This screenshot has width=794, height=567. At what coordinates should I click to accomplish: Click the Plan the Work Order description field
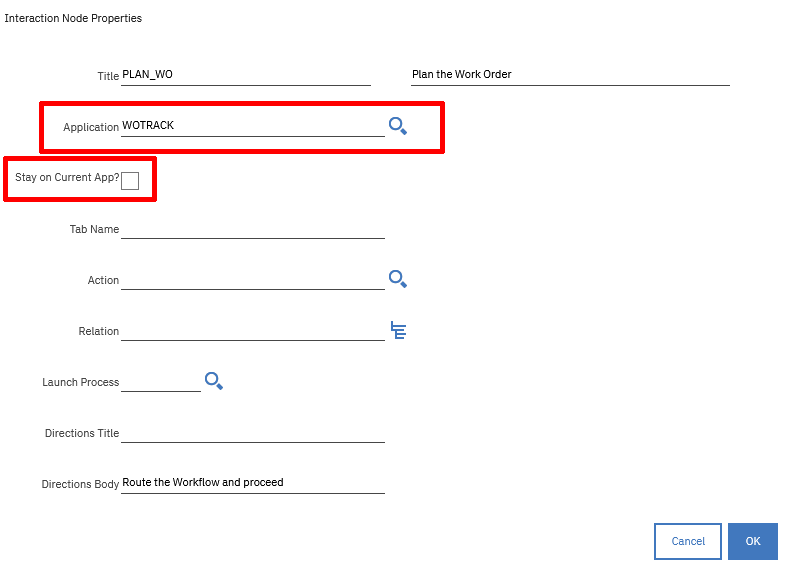point(570,75)
